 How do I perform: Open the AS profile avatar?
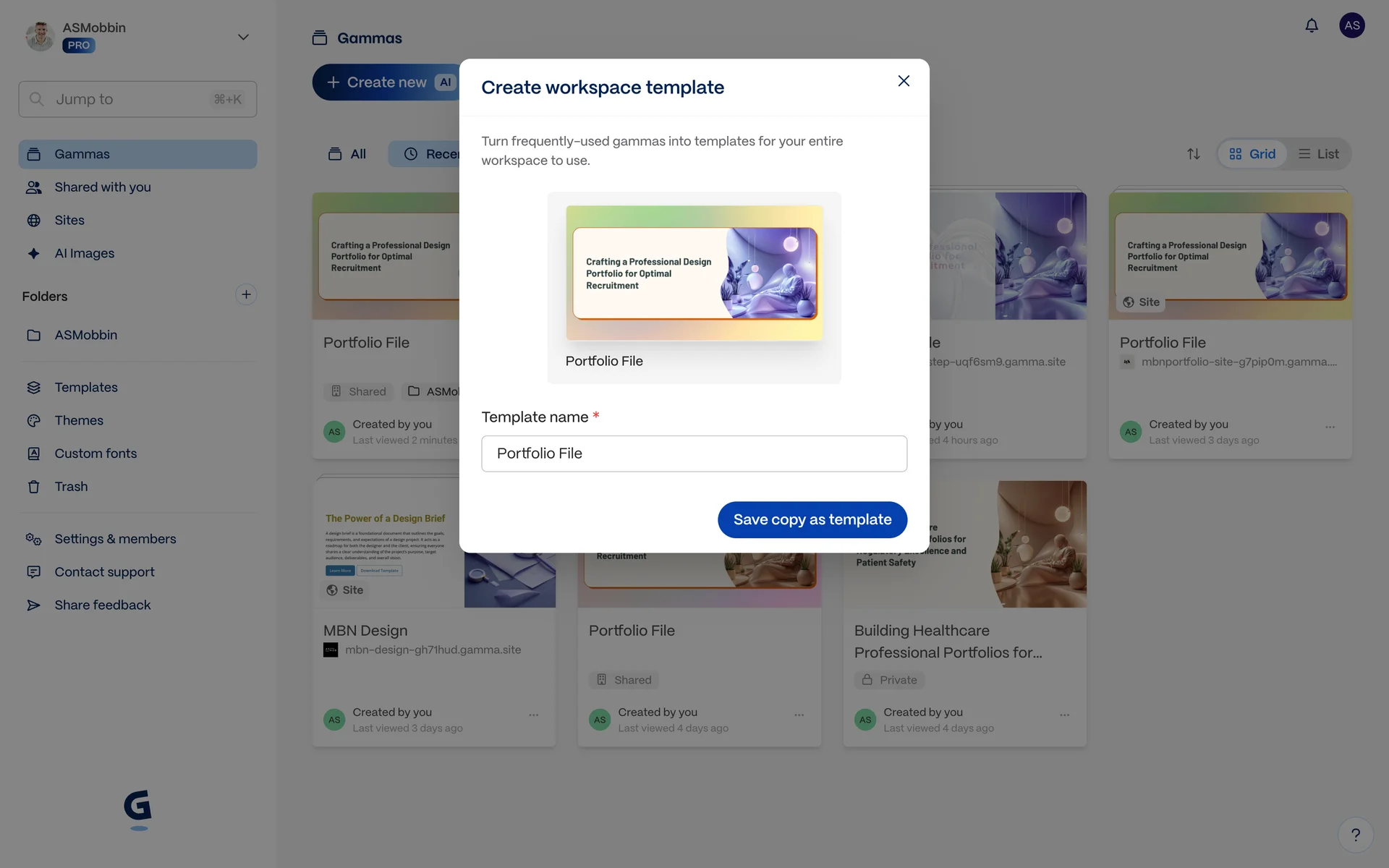tap(1351, 26)
